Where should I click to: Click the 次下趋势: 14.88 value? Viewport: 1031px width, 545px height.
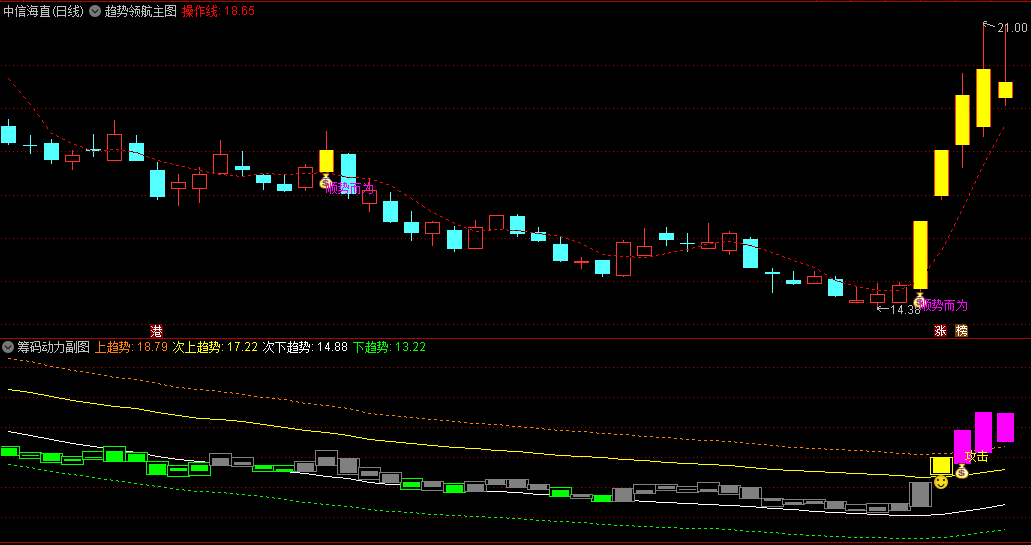305,347
